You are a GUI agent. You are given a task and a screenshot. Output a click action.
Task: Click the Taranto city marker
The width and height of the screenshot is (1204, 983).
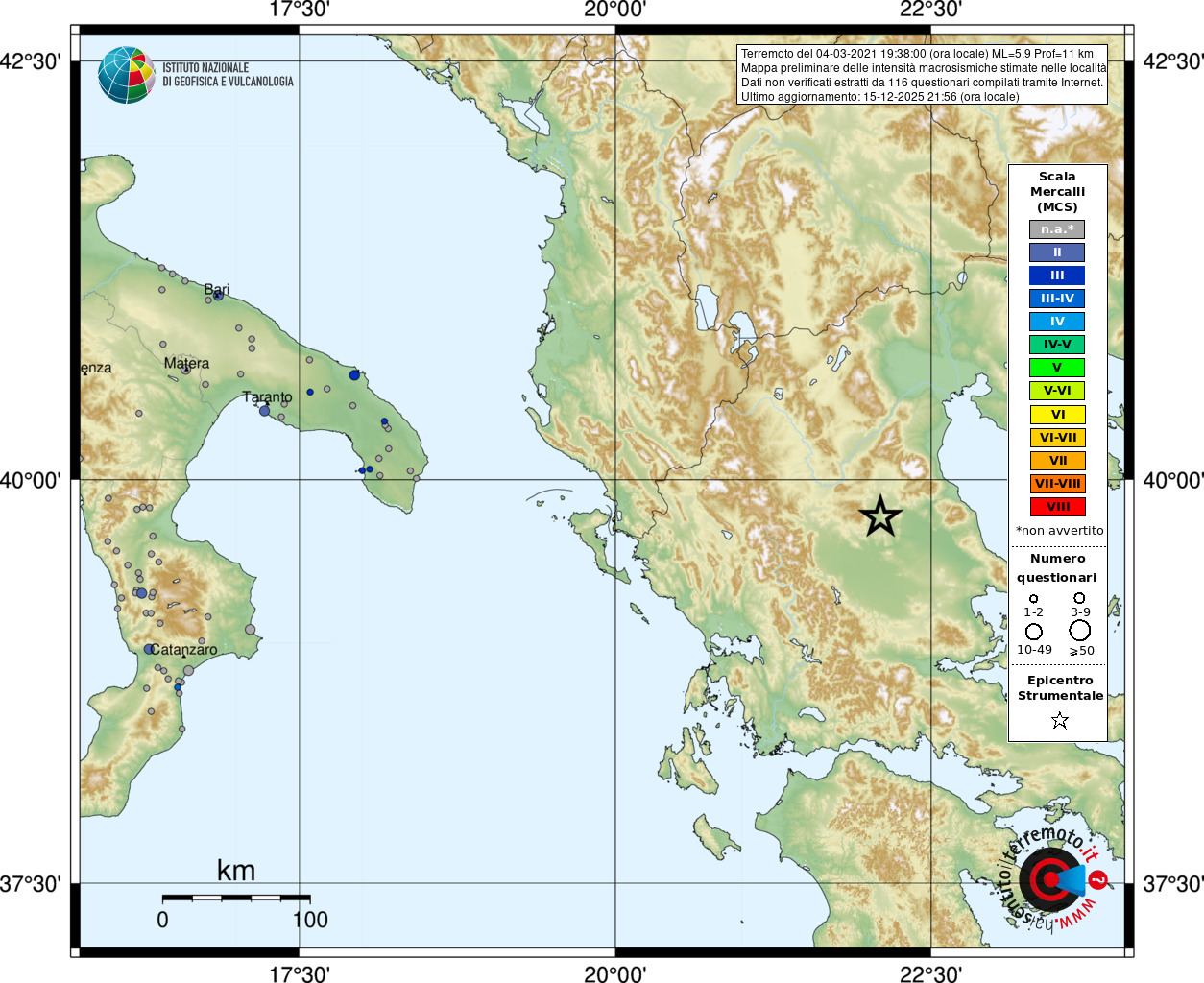pyautogui.click(x=264, y=411)
